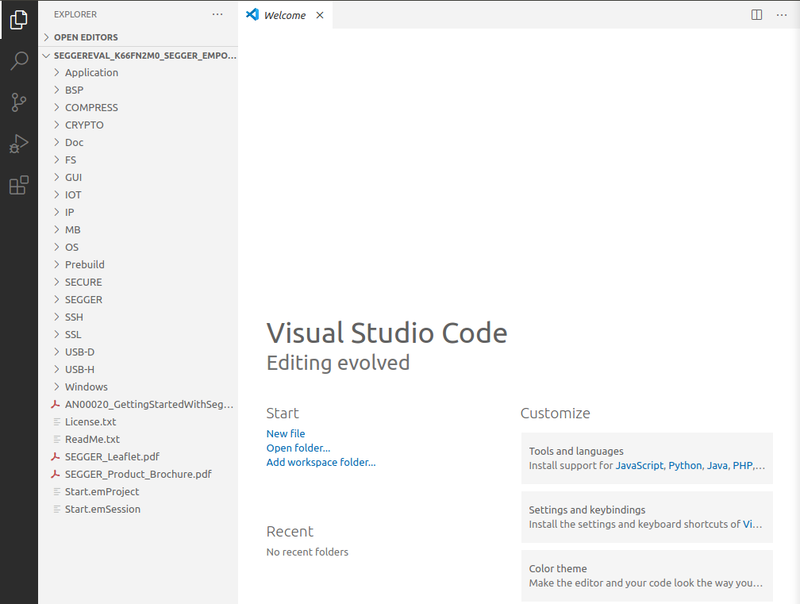Open the editor More Actions ellipsis
The height and width of the screenshot is (604, 800).
coord(782,15)
